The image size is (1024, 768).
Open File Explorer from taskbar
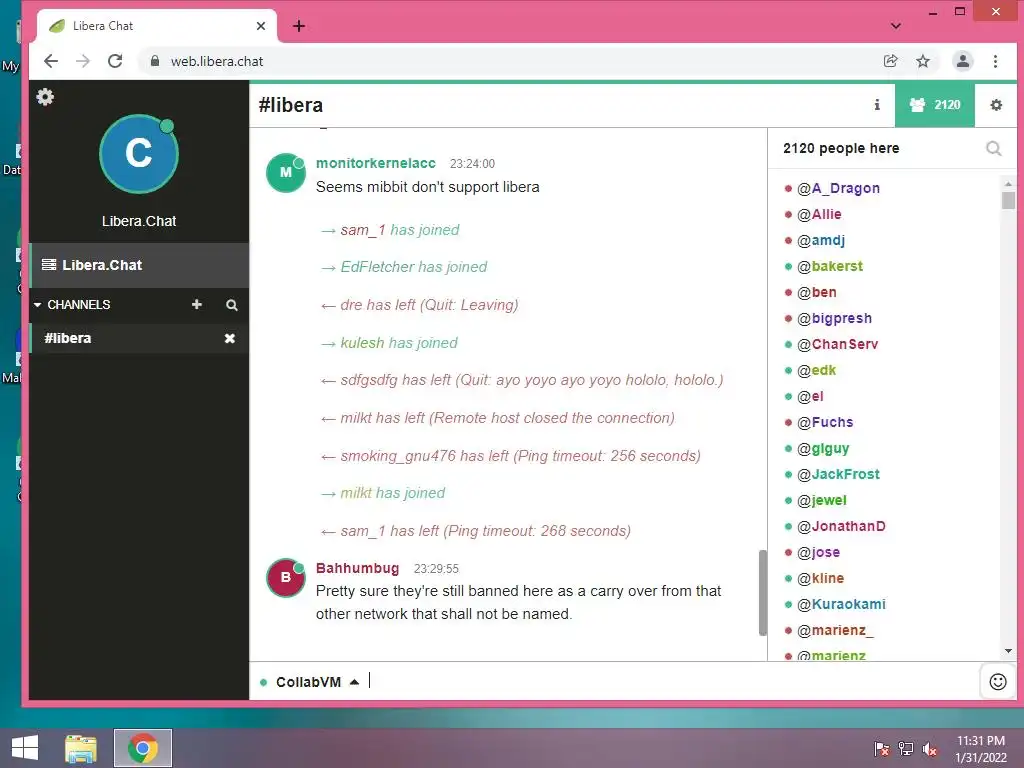click(81, 748)
